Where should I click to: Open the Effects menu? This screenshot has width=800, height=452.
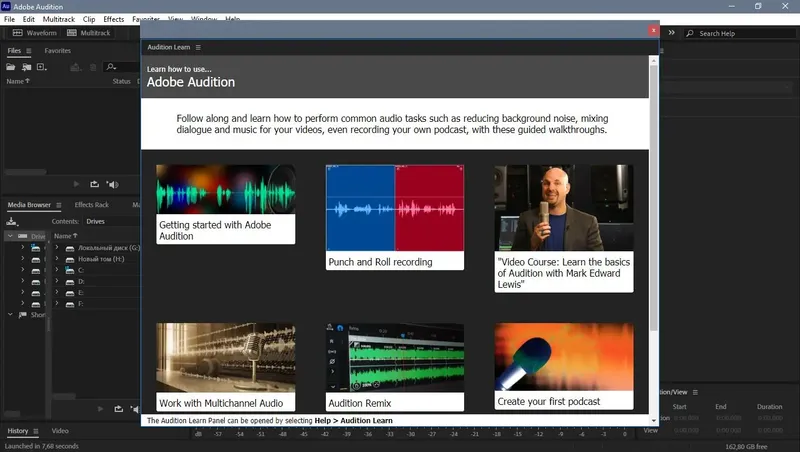113,19
